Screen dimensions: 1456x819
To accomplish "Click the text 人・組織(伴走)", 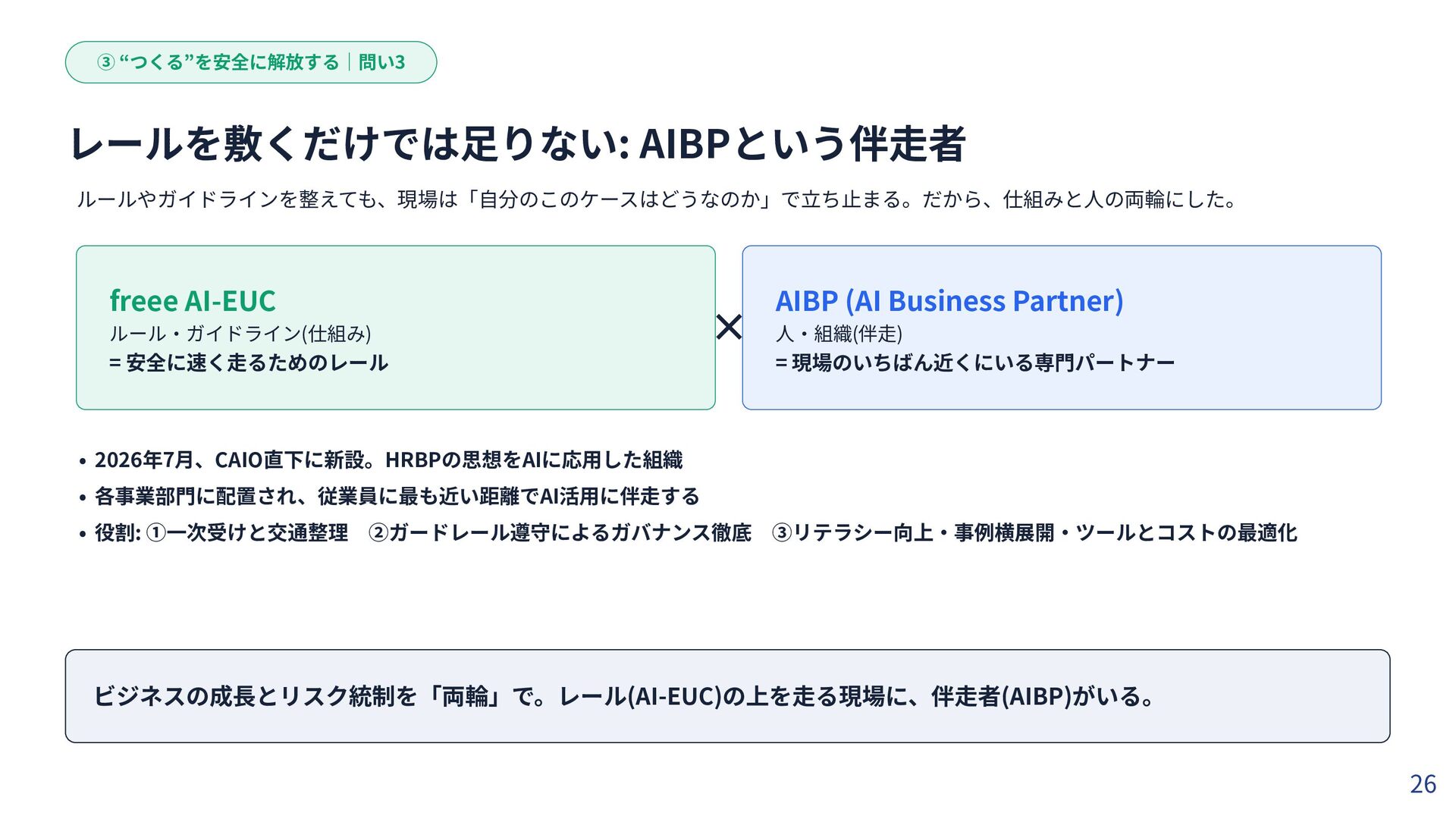I will (x=839, y=334).
